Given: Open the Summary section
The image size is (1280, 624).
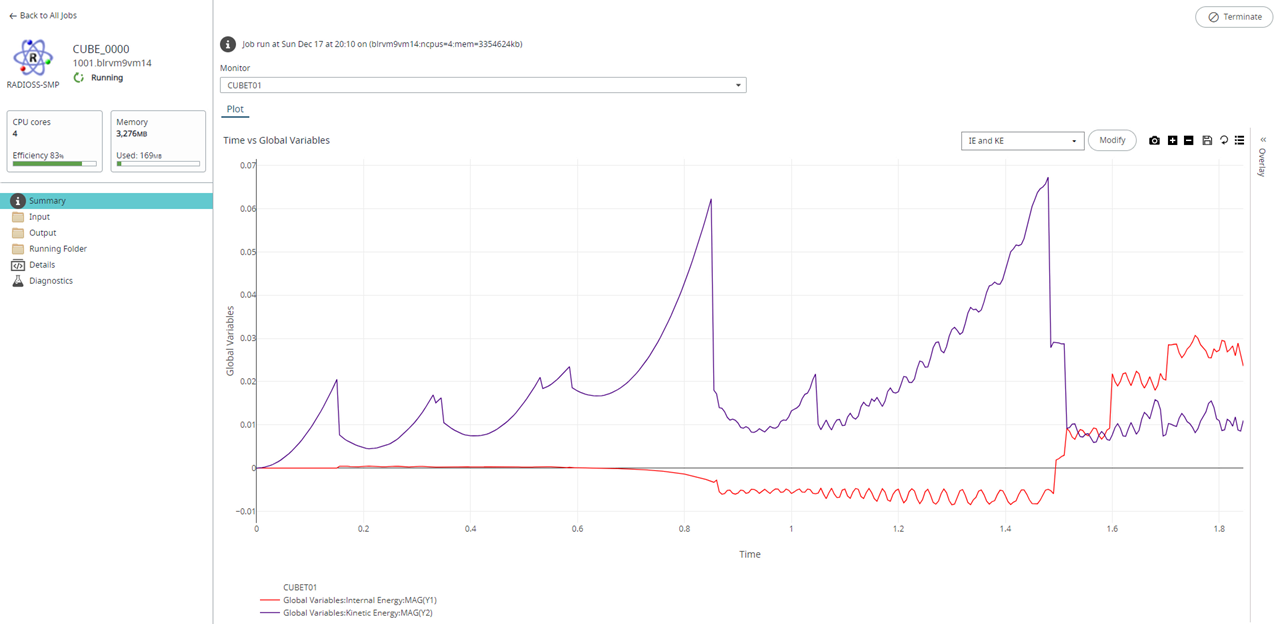Looking at the screenshot, I should 47,201.
